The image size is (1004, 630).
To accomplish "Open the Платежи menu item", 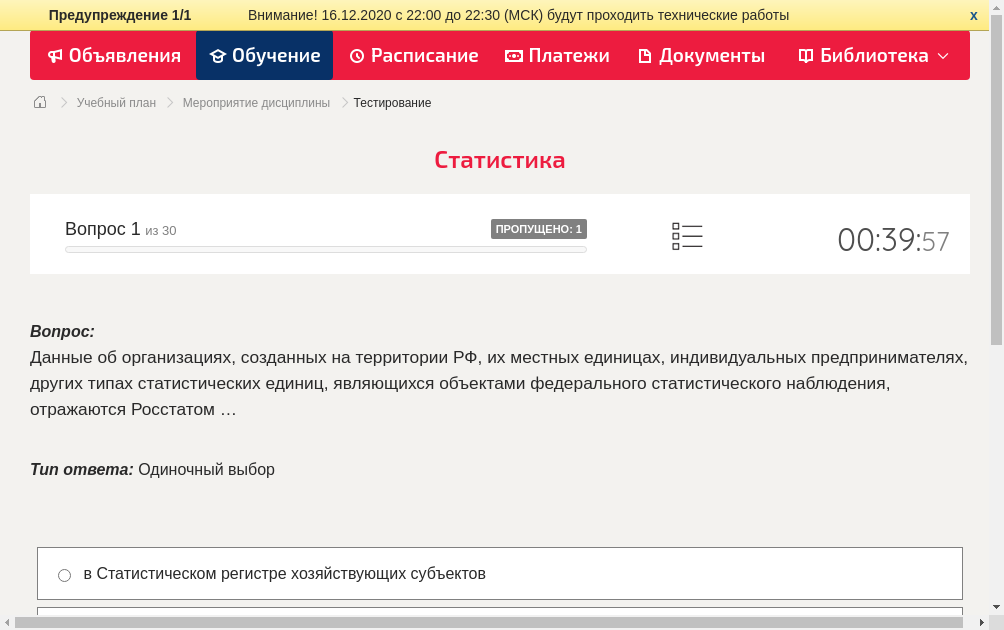I will (568, 56).
